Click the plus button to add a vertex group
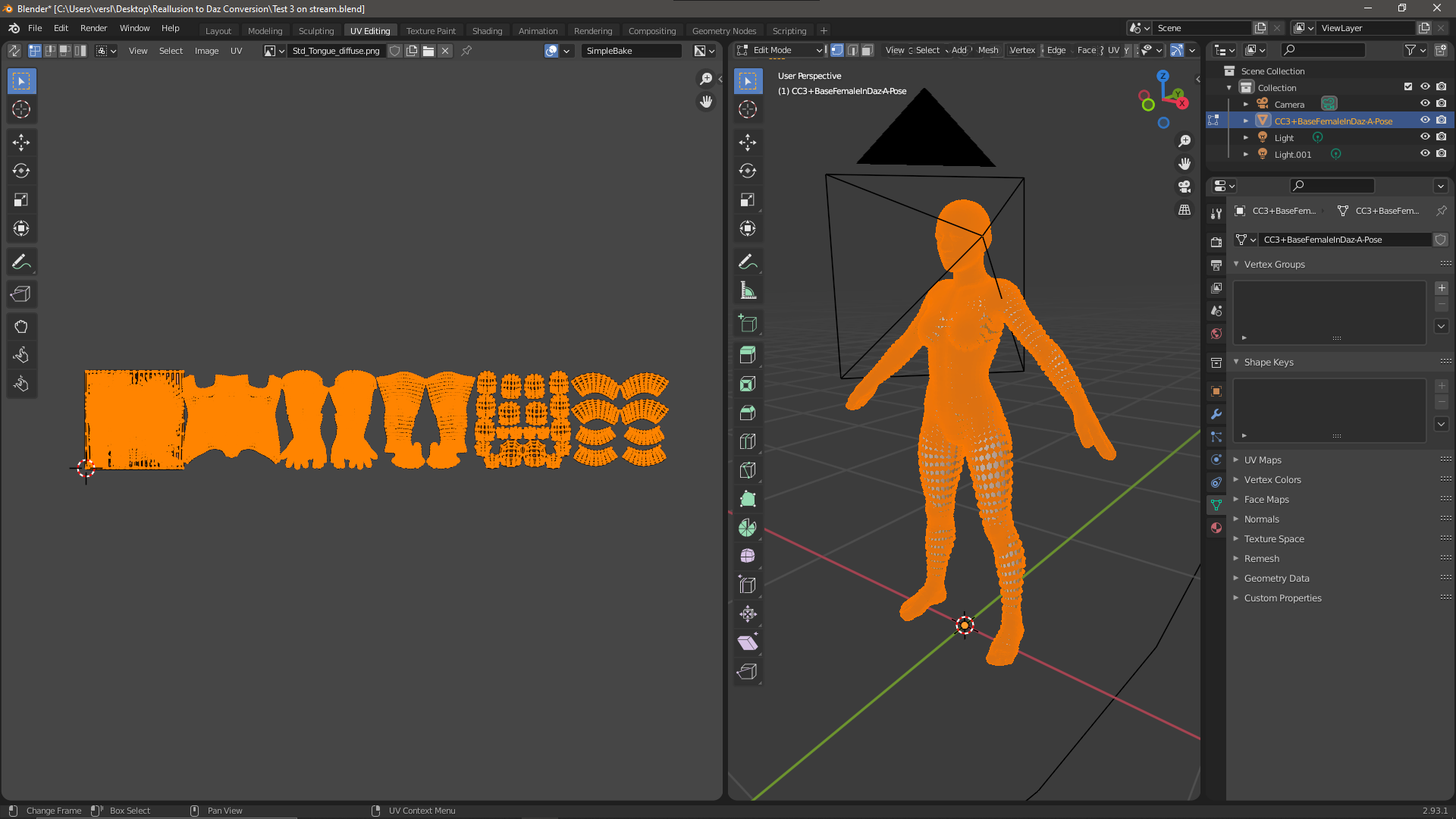Screen dimensions: 1456x819 coord(1442,288)
